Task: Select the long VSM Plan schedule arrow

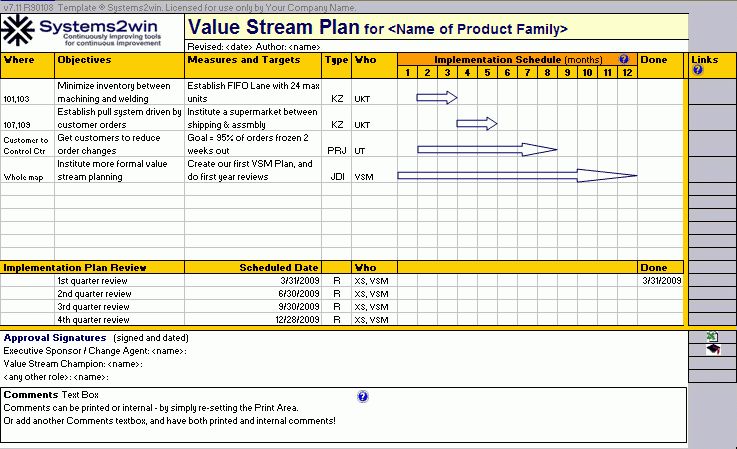Action: pos(517,175)
